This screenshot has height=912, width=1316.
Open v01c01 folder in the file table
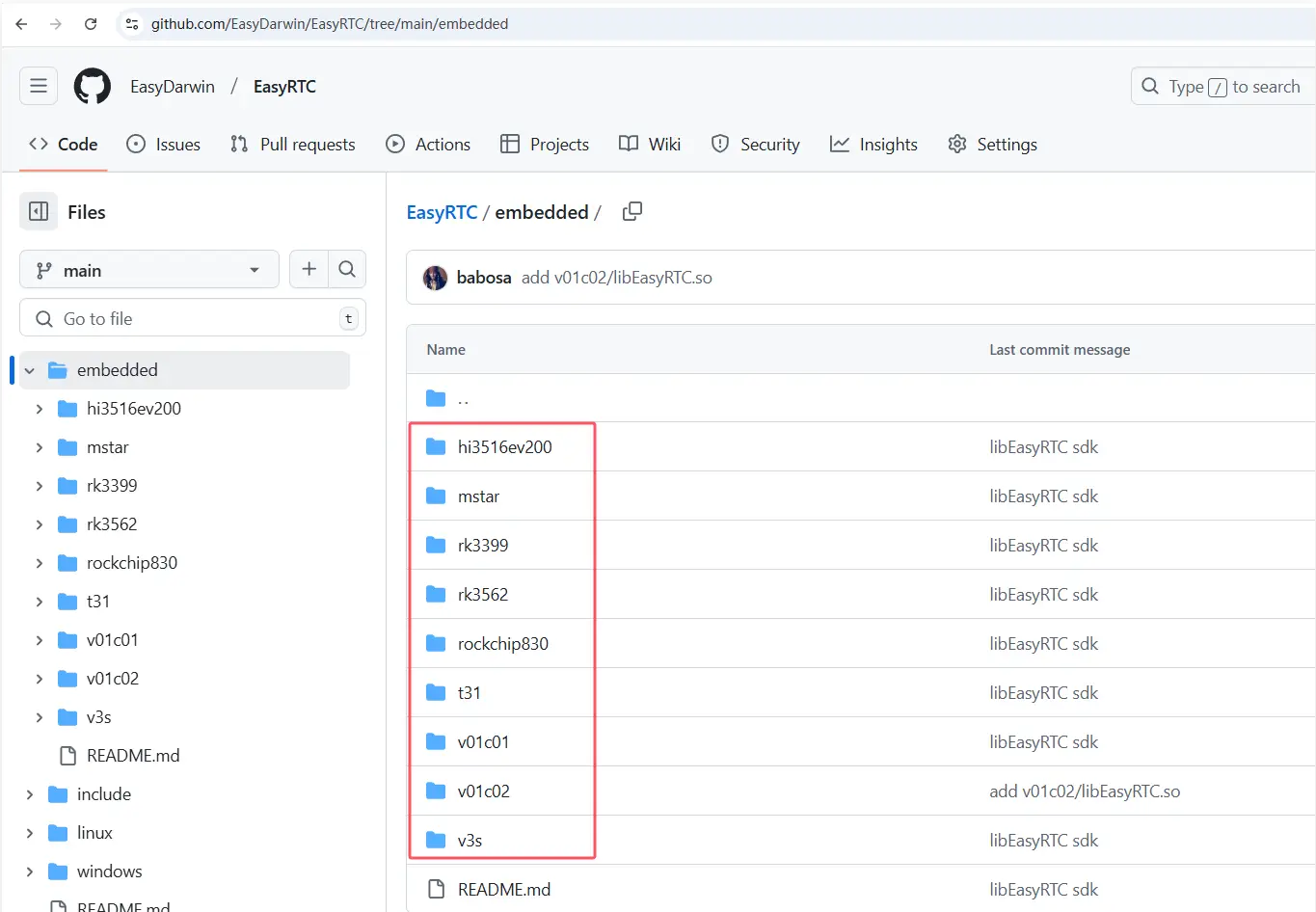pos(483,741)
